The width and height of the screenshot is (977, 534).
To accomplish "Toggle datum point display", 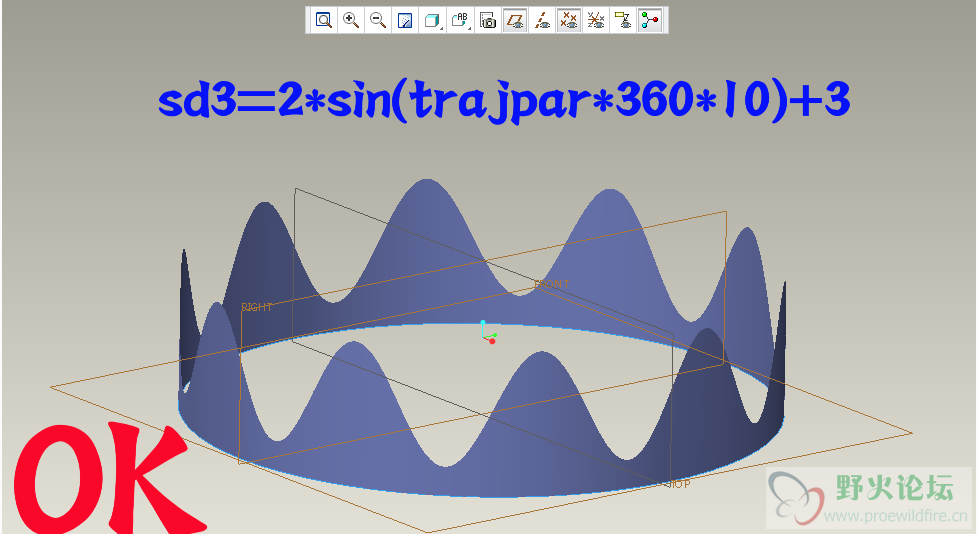I will 569,20.
